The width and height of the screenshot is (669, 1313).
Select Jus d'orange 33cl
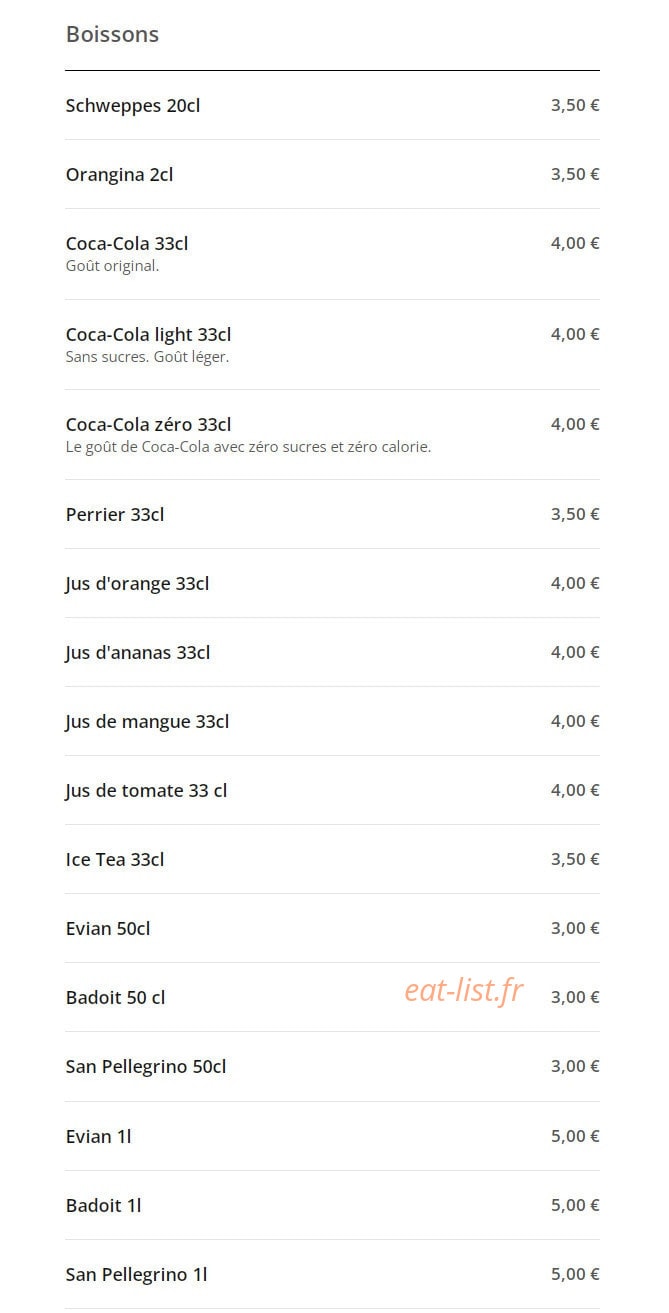[x=332, y=583]
